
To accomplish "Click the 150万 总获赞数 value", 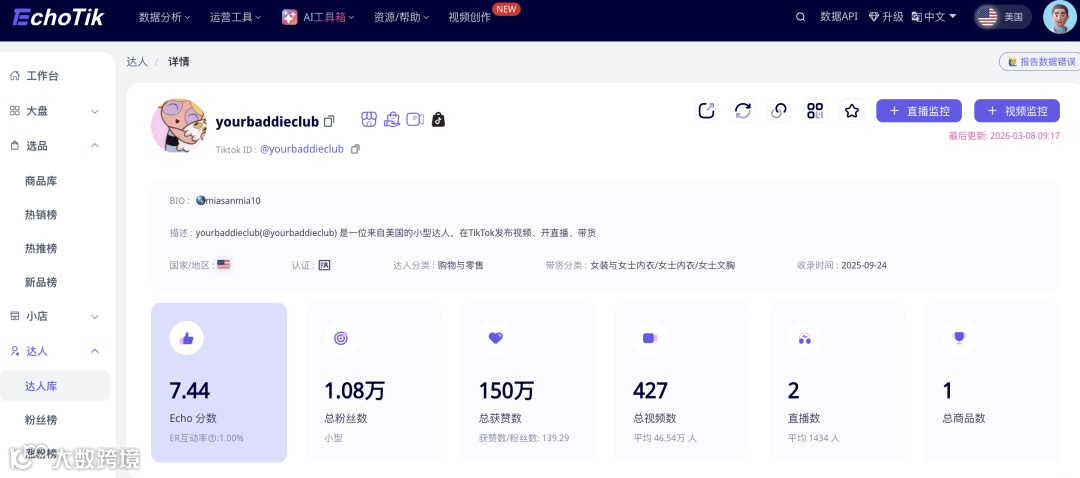I will (506, 391).
